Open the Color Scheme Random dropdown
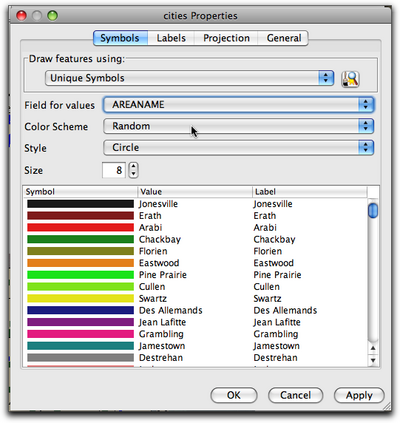 click(x=239, y=126)
